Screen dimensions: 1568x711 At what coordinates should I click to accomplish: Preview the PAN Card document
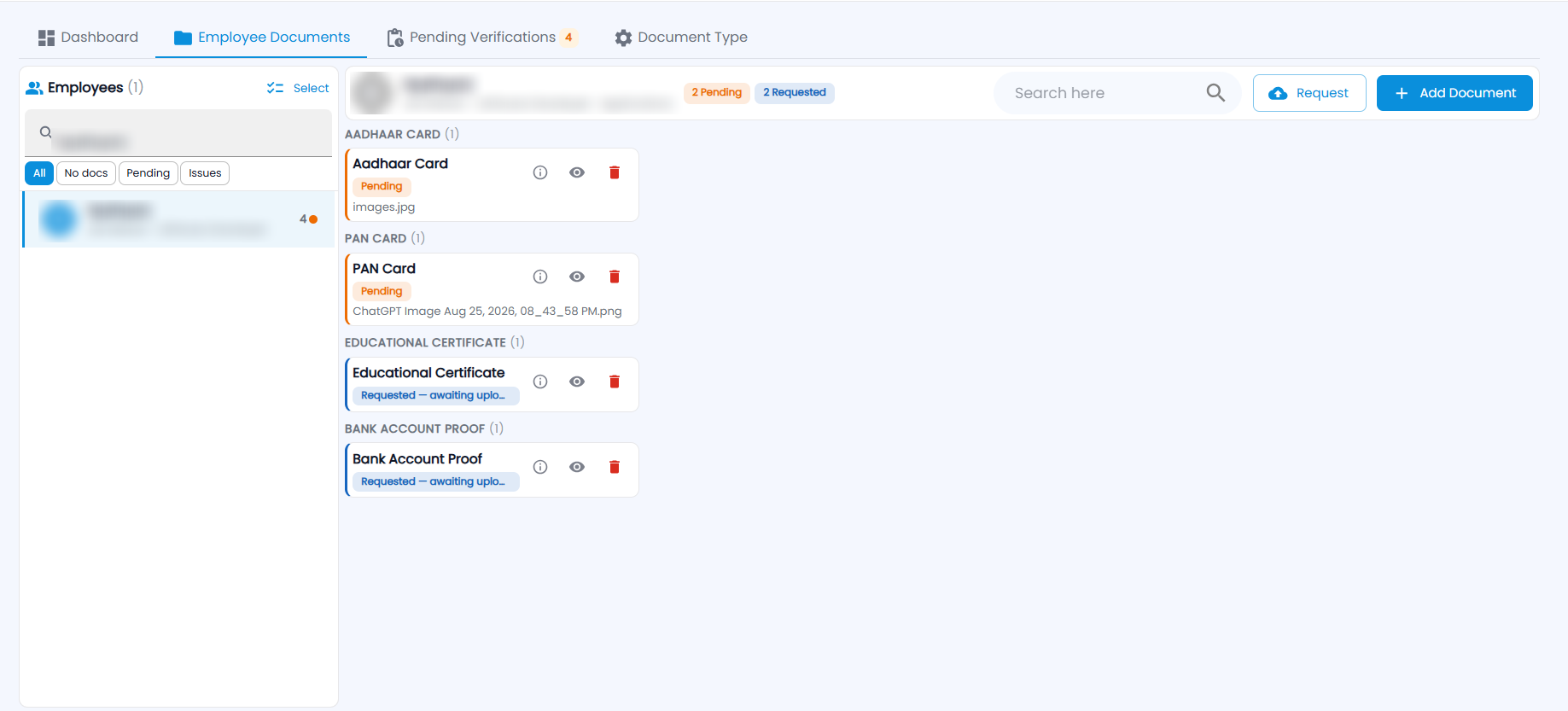coord(577,277)
